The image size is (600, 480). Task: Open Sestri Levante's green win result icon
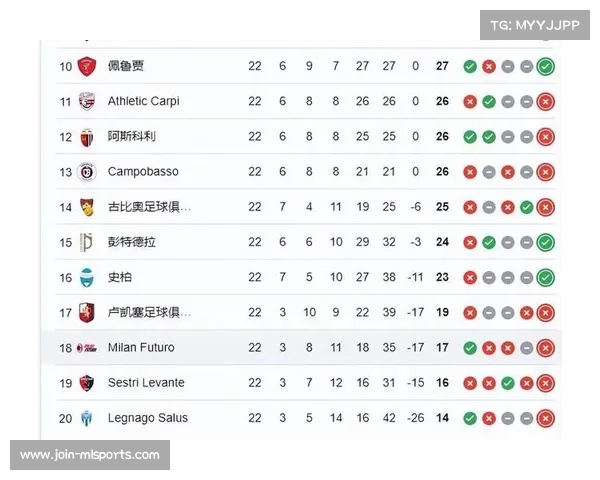tap(507, 383)
